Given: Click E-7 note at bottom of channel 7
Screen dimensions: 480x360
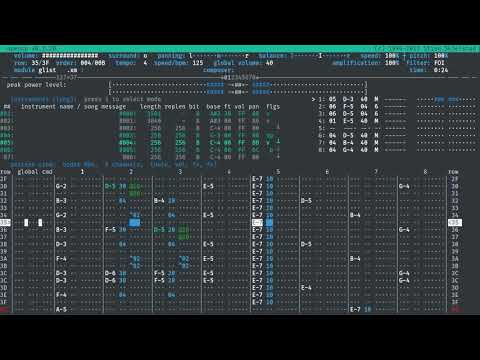Looking at the screenshot, I should click(355, 309).
